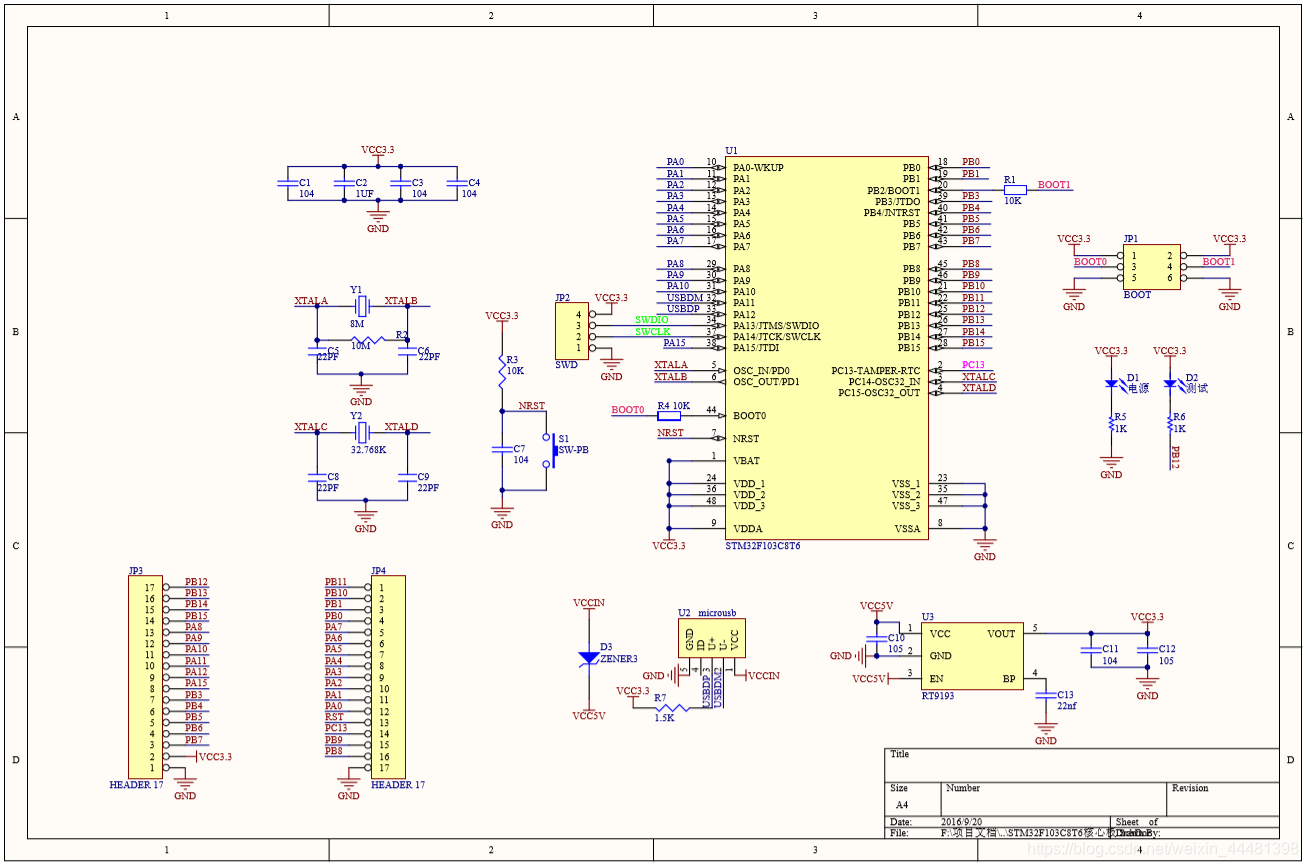Click the VBAT pin name
Screen dimensions: 1308x867
pos(746,462)
